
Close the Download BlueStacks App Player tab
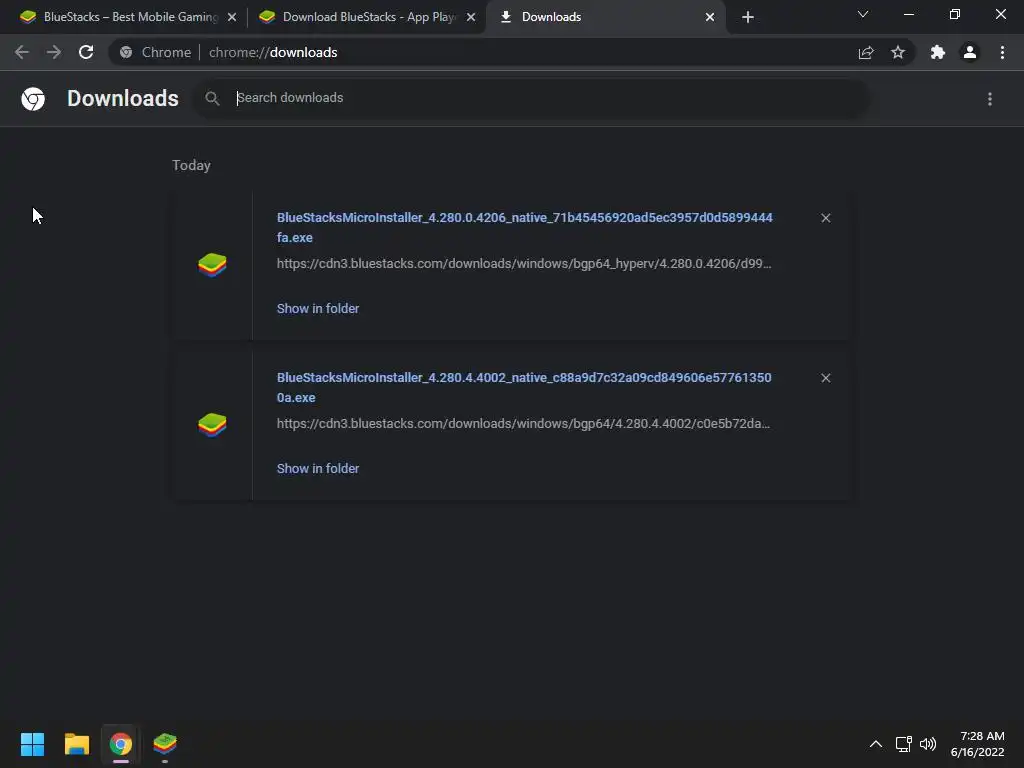coord(471,17)
